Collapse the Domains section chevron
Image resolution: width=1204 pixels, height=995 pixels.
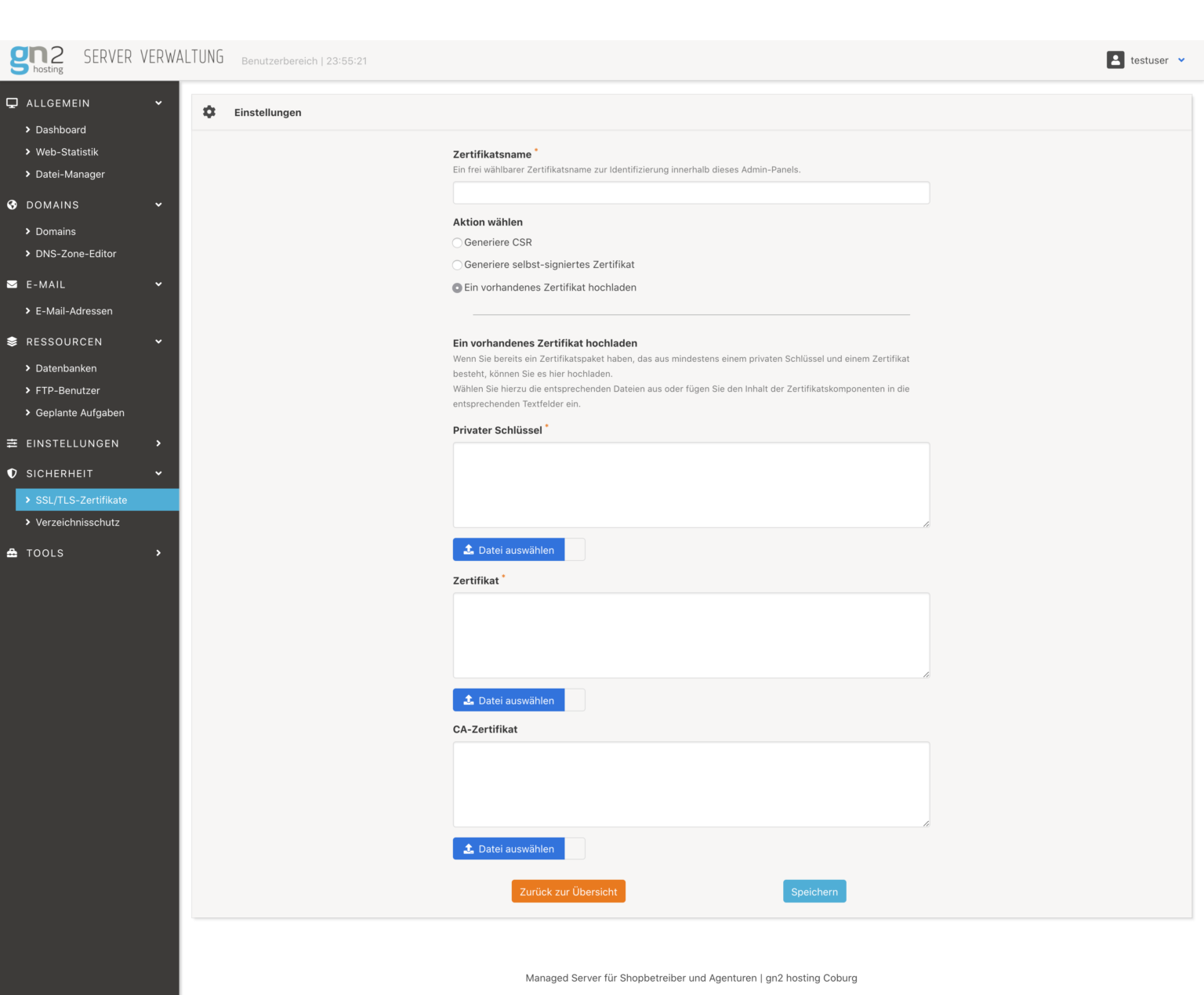pyautogui.click(x=158, y=205)
